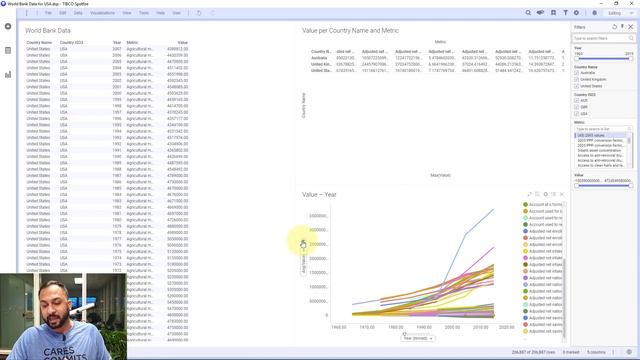Screen dimensions: 640x360
Task: Pin the Filters panel
Action: 622,27
